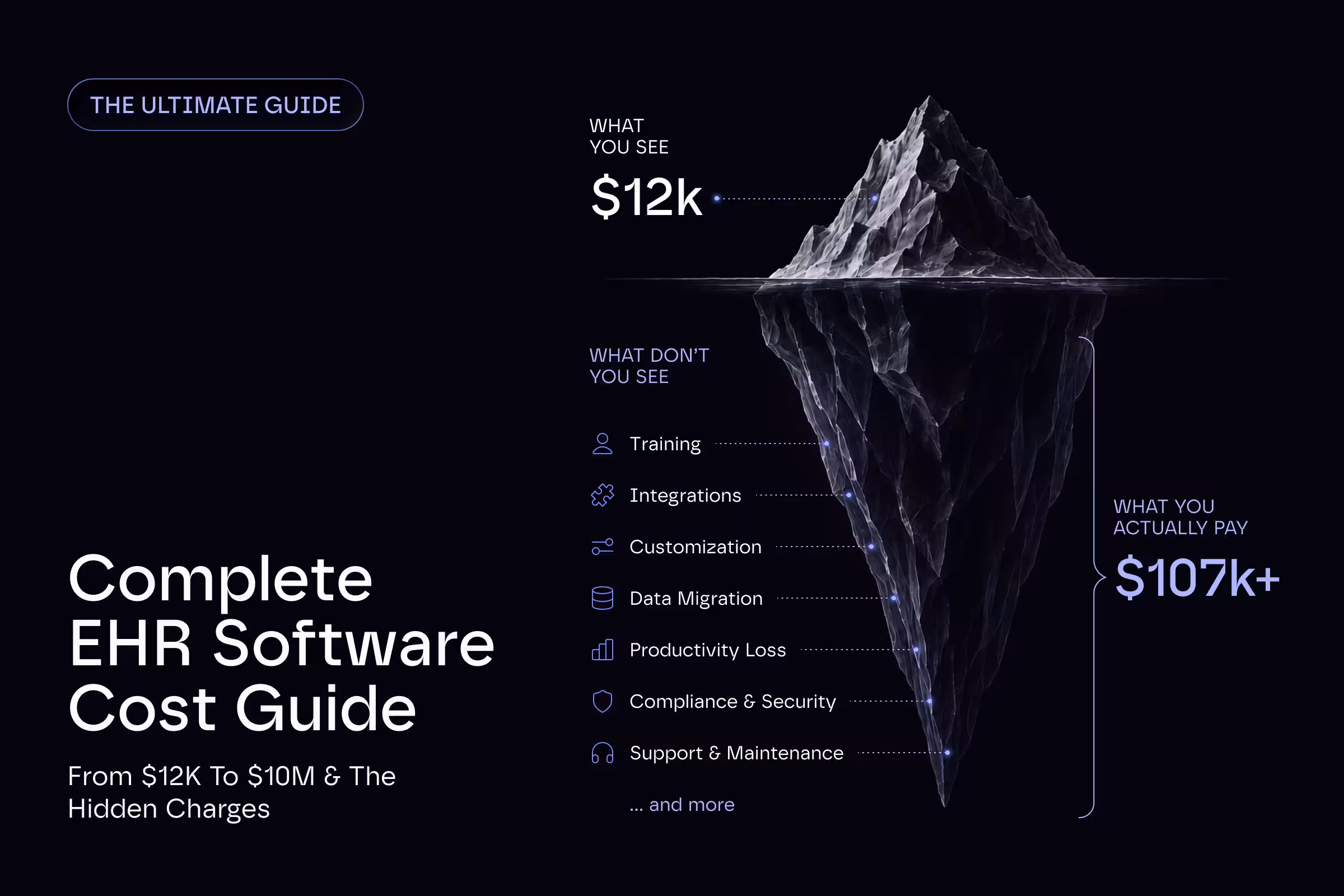Click the 'WHAT YOU SEE' heading

pos(628,136)
